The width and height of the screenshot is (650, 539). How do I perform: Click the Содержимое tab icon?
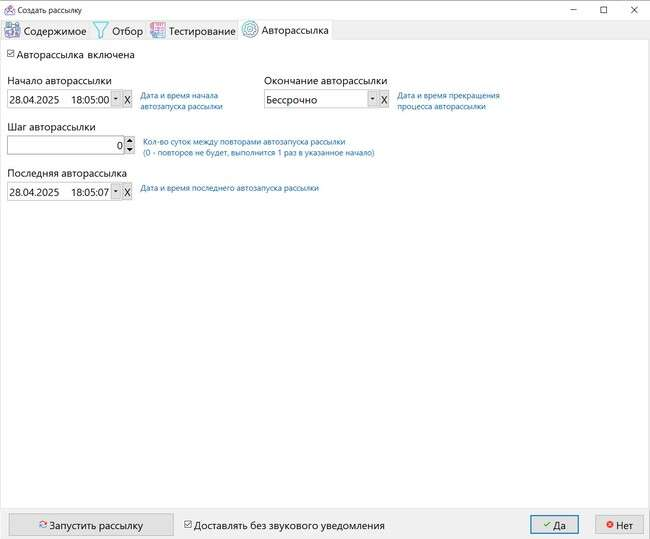coord(13,30)
